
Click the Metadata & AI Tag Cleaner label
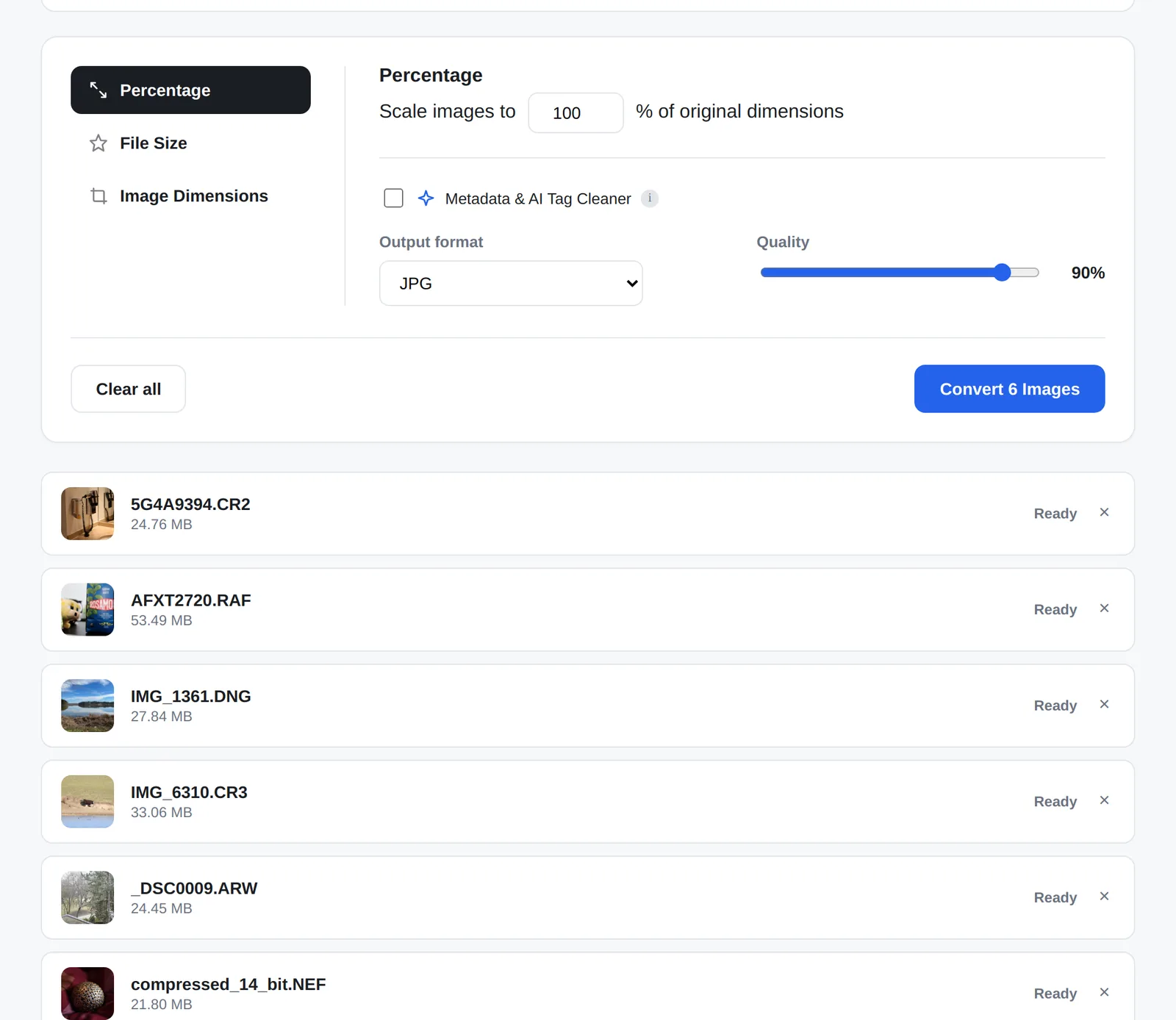click(x=538, y=198)
